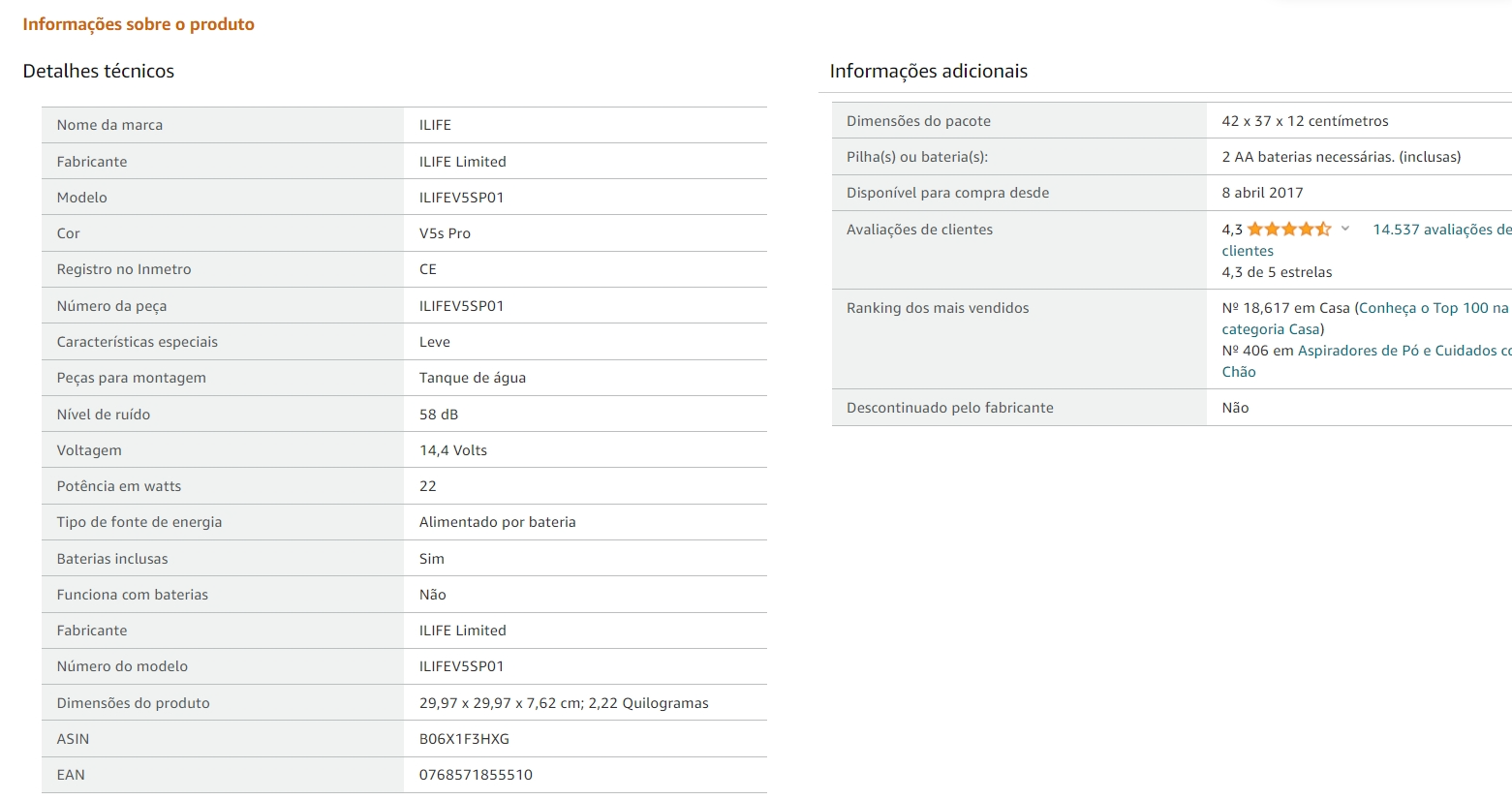
Task: Click the EAN label cell
Action: (x=223, y=775)
